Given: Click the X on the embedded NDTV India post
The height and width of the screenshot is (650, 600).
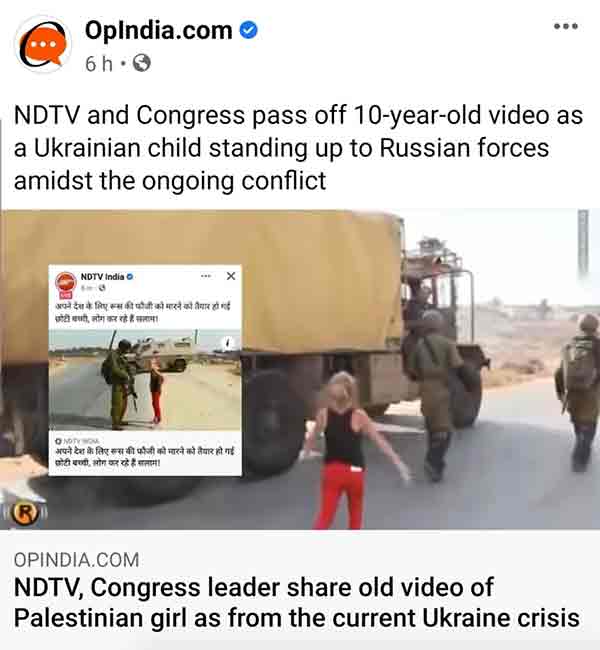Looking at the screenshot, I should [231, 276].
